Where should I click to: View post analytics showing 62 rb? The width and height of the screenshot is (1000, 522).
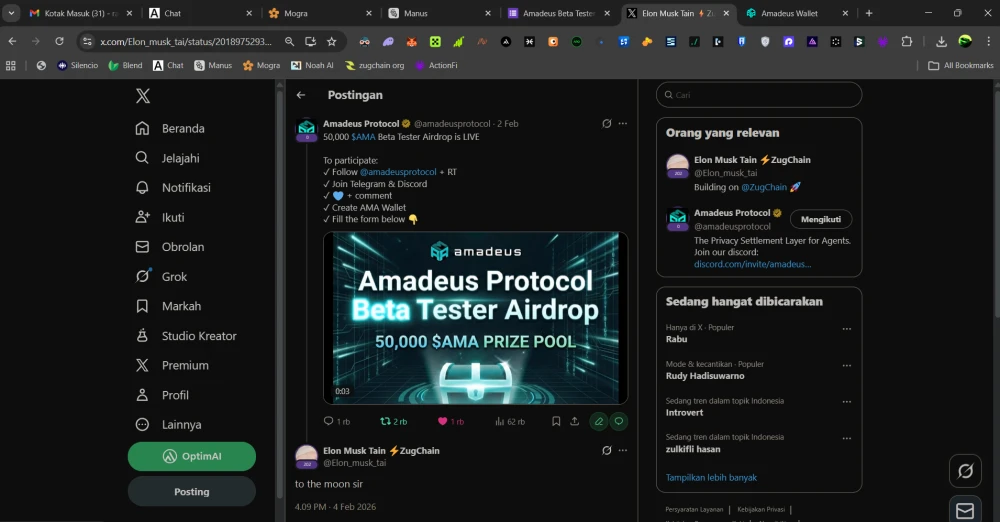(x=509, y=421)
